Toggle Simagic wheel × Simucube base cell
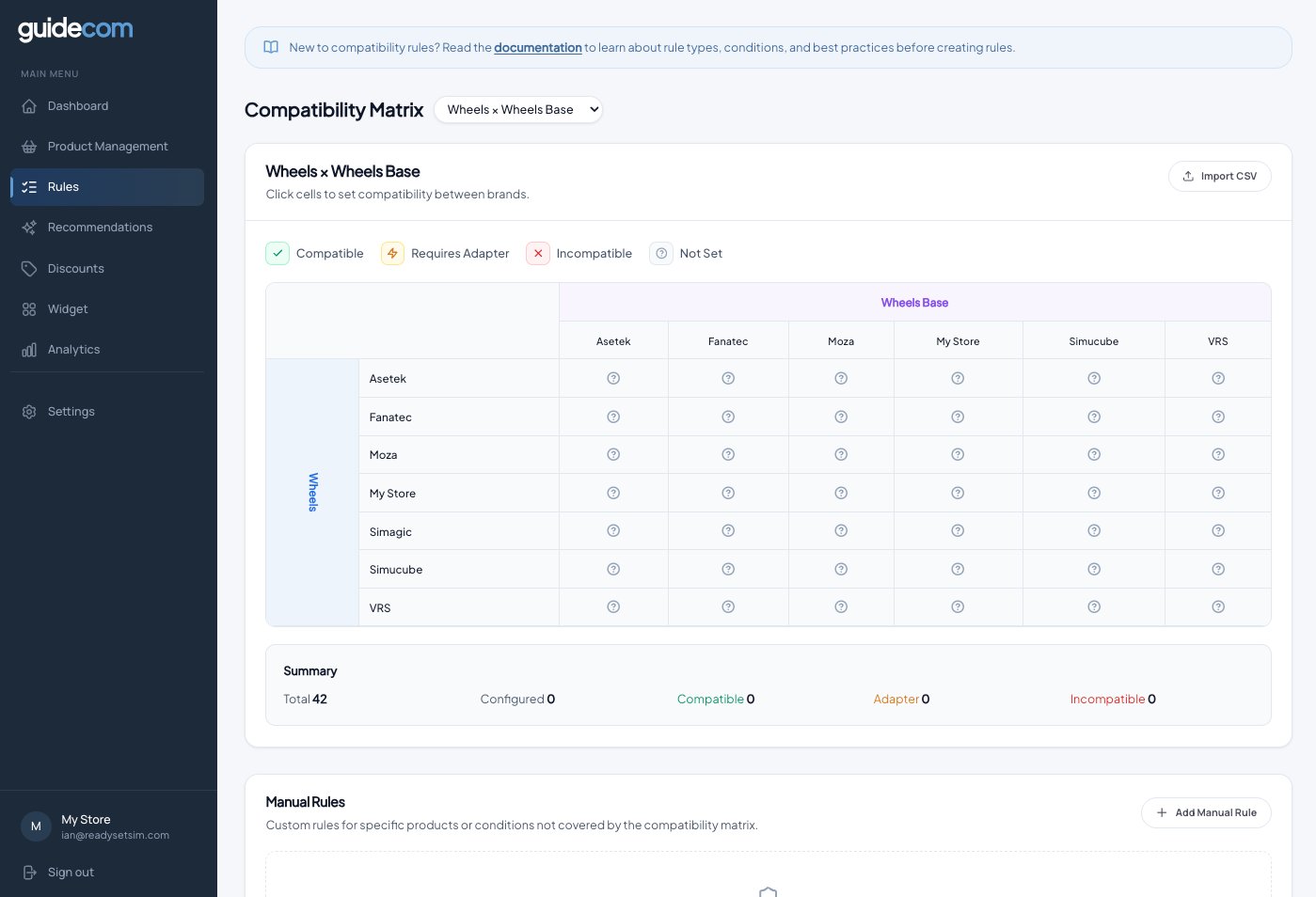Image resolution: width=1316 pixels, height=897 pixels. pos(1093,531)
